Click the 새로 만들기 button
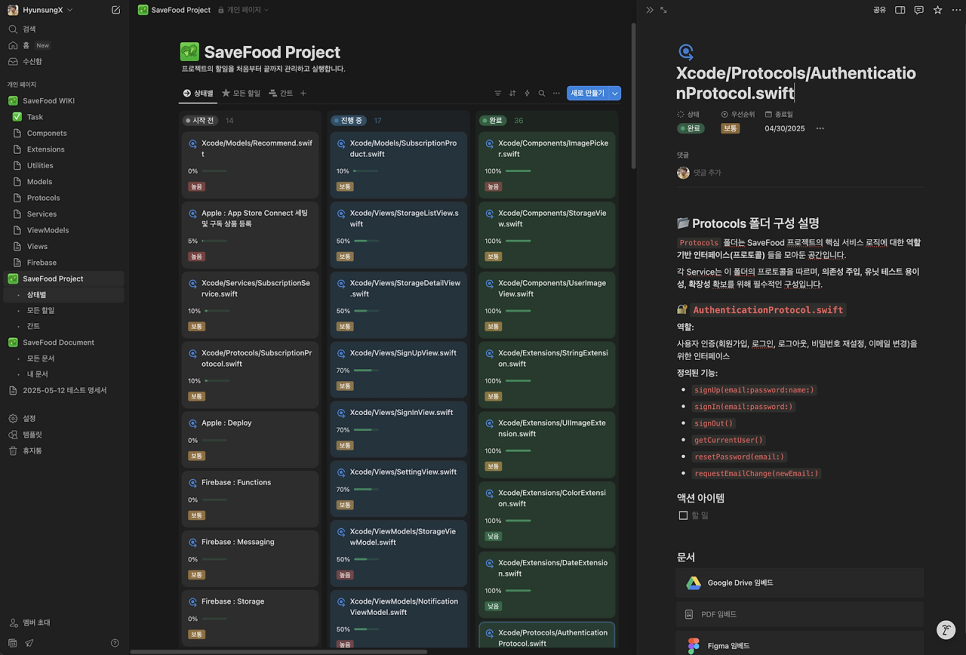 click(x=588, y=93)
